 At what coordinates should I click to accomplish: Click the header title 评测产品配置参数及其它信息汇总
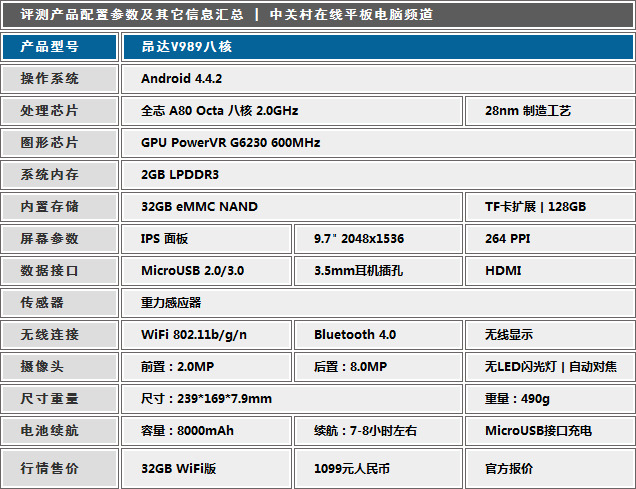pyautogui.click(x=132, y=15)
